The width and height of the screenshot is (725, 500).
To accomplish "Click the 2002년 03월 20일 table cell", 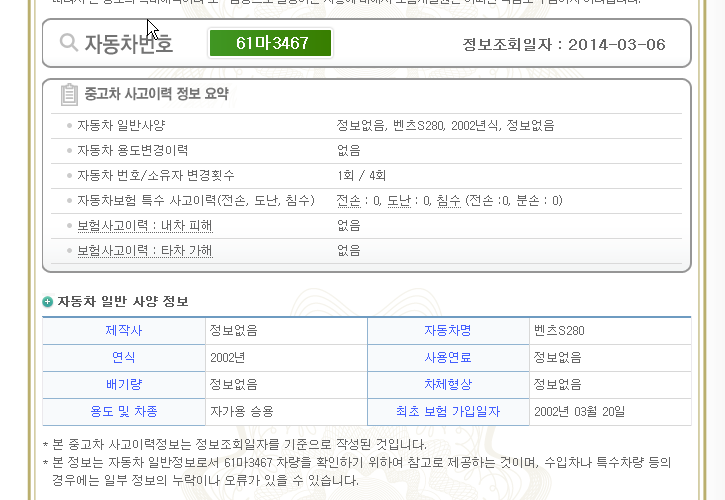I will coord(610,411).
